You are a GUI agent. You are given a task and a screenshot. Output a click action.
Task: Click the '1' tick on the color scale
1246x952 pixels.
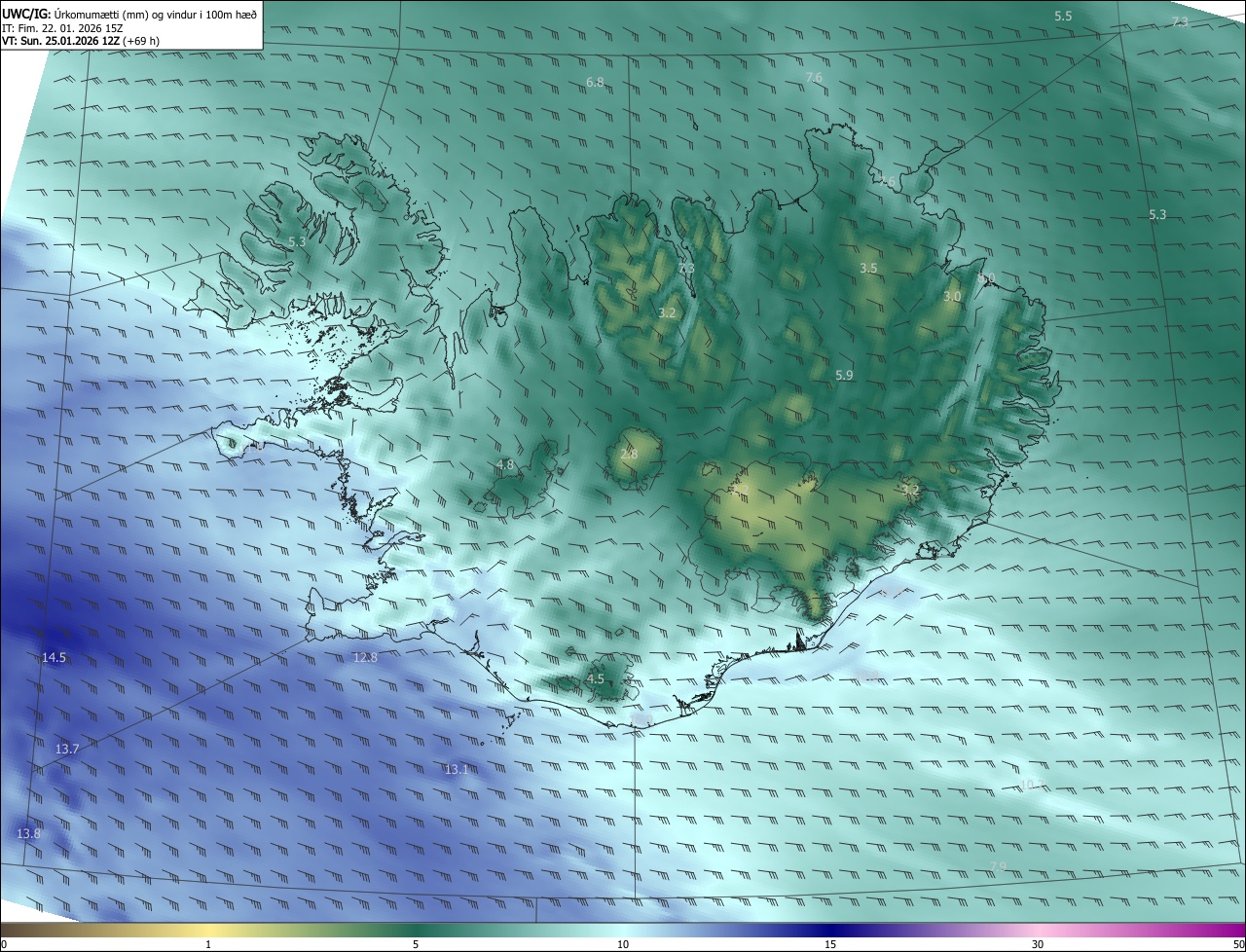pos(208,944)
